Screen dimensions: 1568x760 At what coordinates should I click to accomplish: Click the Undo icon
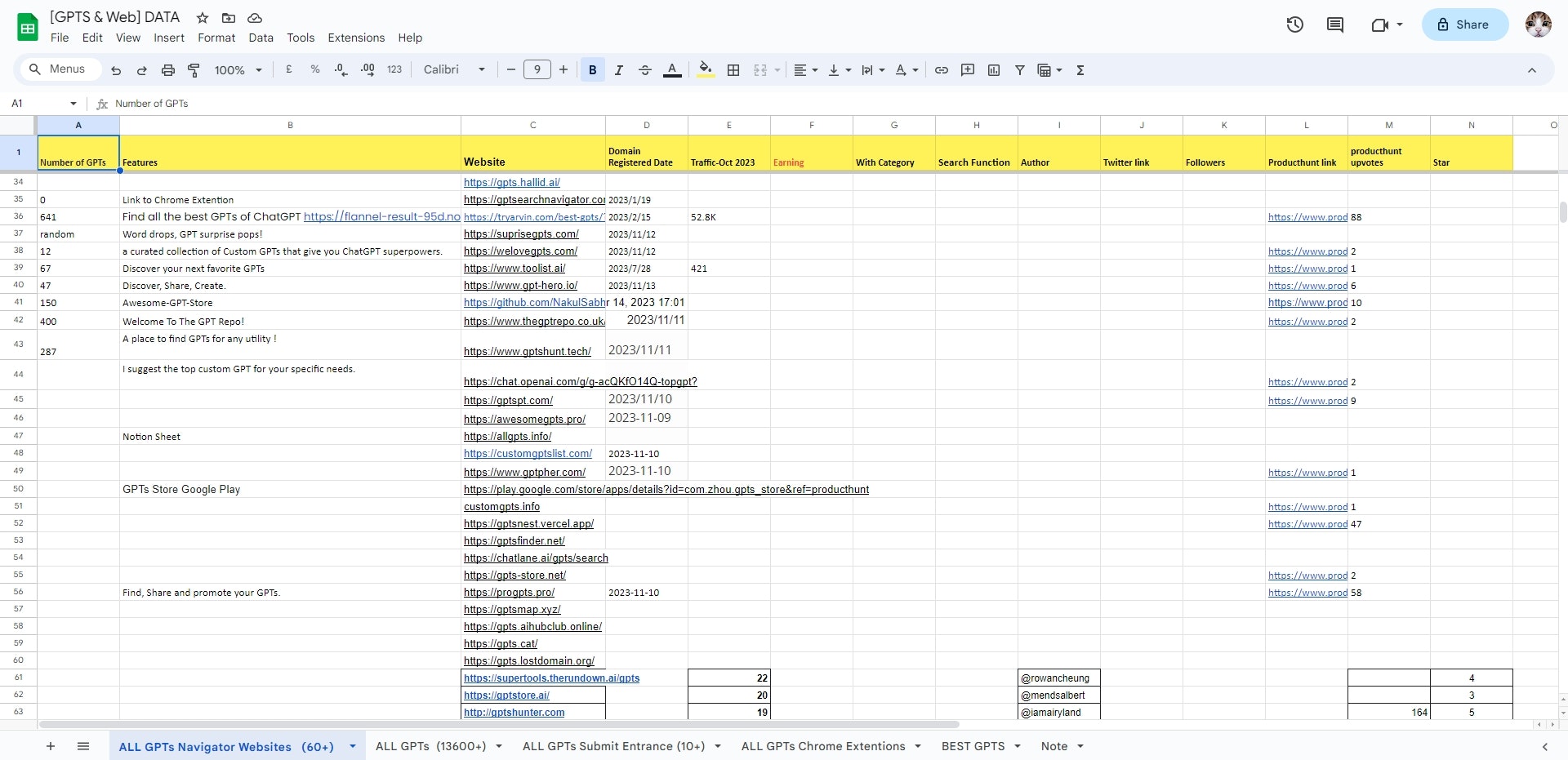pos(116,70)
